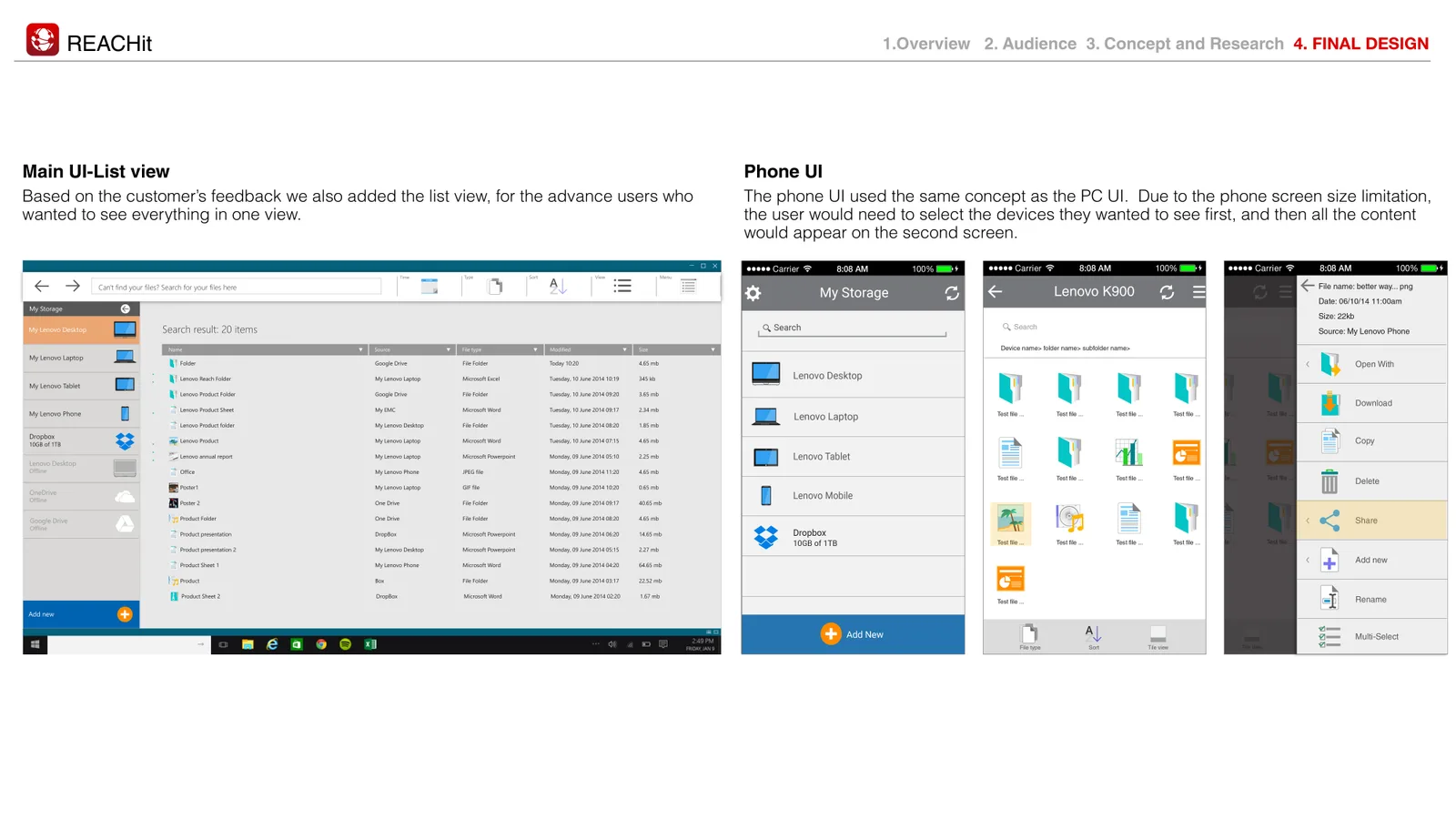Open Excel on the Windows taskbar
Screen dimensions: 1456x819
pyautogui.click(x=370, y=644)
